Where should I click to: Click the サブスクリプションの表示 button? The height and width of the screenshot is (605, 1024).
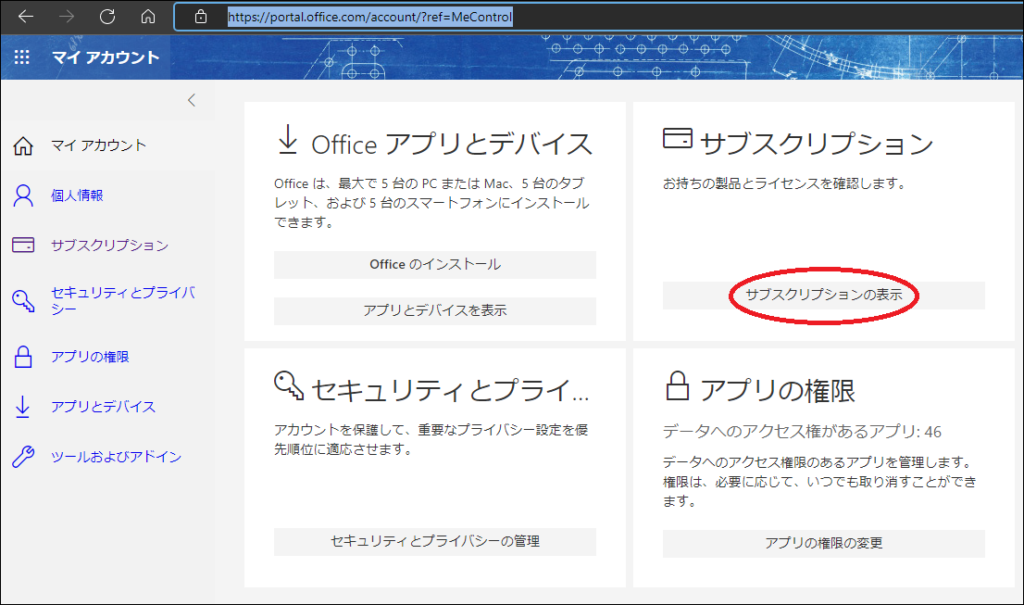(x=824, y=295)
